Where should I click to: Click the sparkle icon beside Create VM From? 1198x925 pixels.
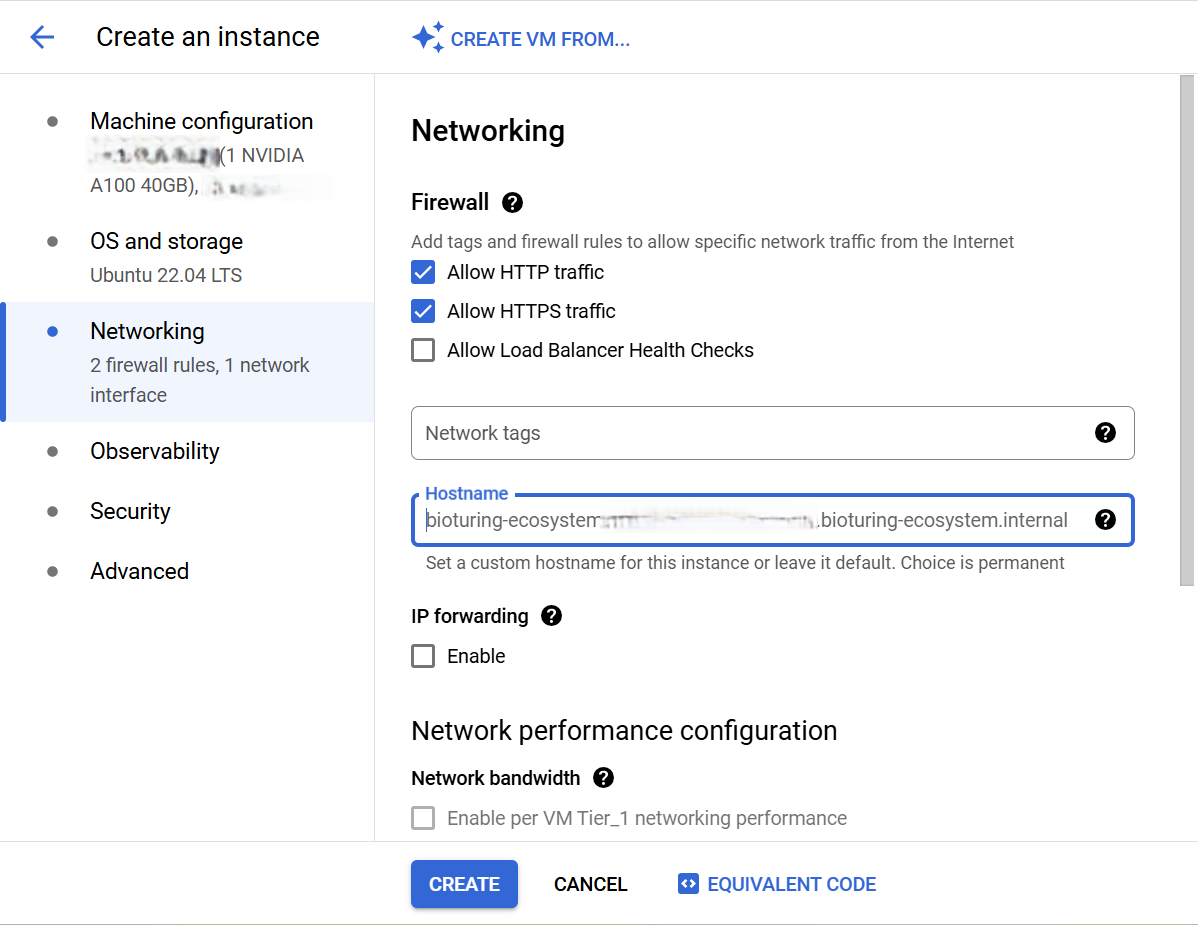tap(427, 38)
